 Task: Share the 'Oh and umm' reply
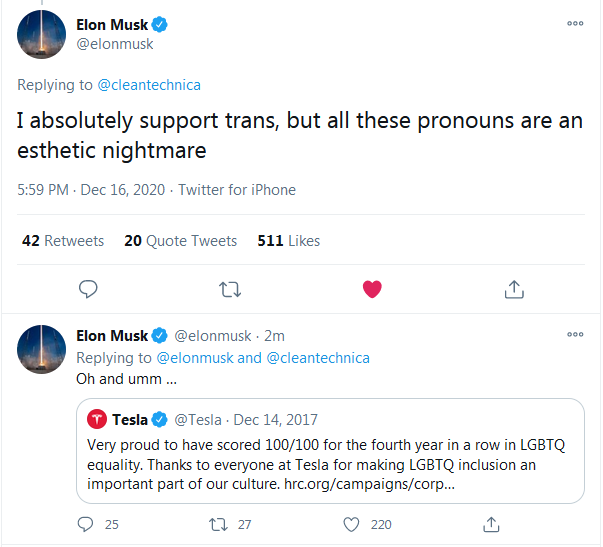(491, 524)
